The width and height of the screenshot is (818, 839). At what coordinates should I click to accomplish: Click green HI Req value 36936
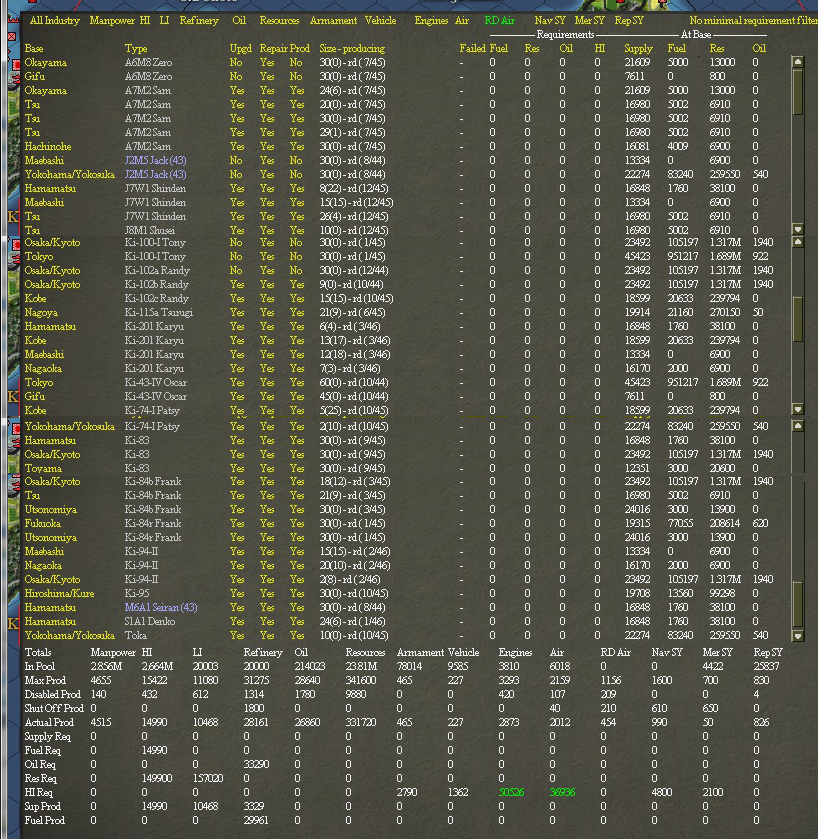pos(562,792)
